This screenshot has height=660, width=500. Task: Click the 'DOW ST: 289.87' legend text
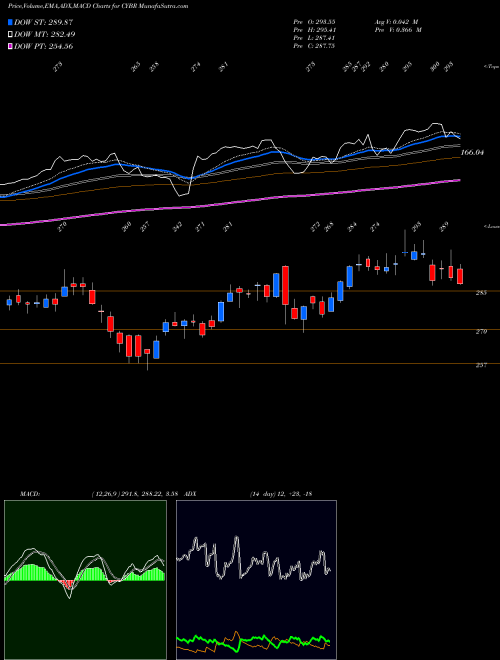click(x=44, y=22)
